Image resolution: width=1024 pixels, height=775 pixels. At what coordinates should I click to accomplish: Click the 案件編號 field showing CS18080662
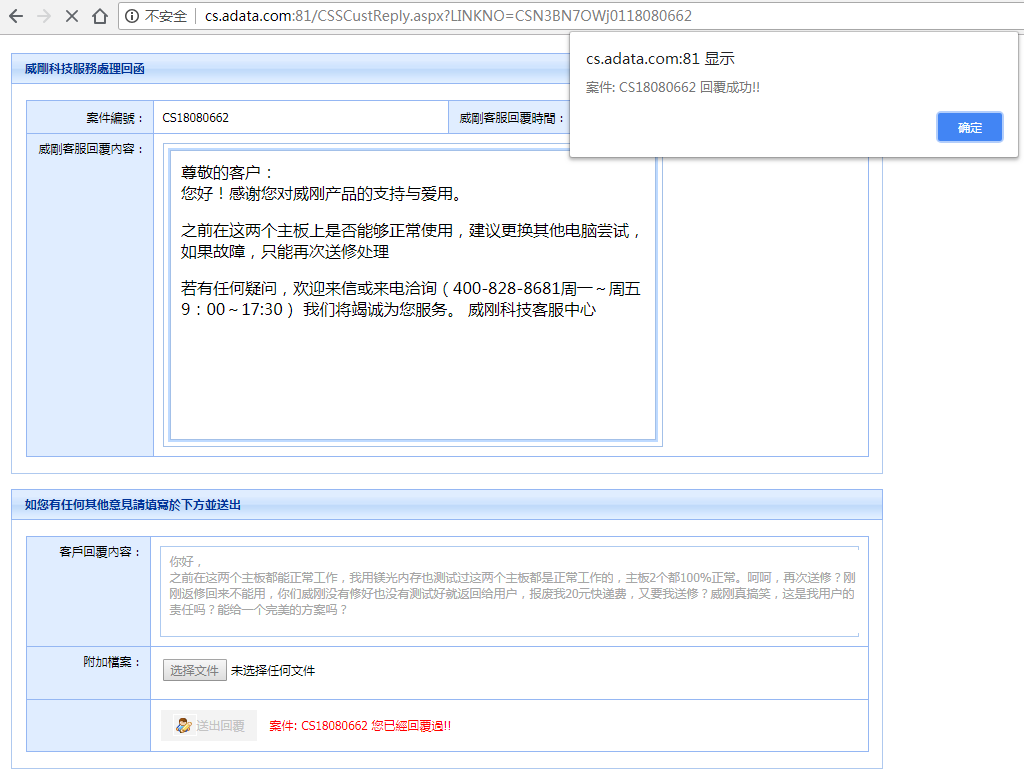pyautogui.click(x=300, y=118)
